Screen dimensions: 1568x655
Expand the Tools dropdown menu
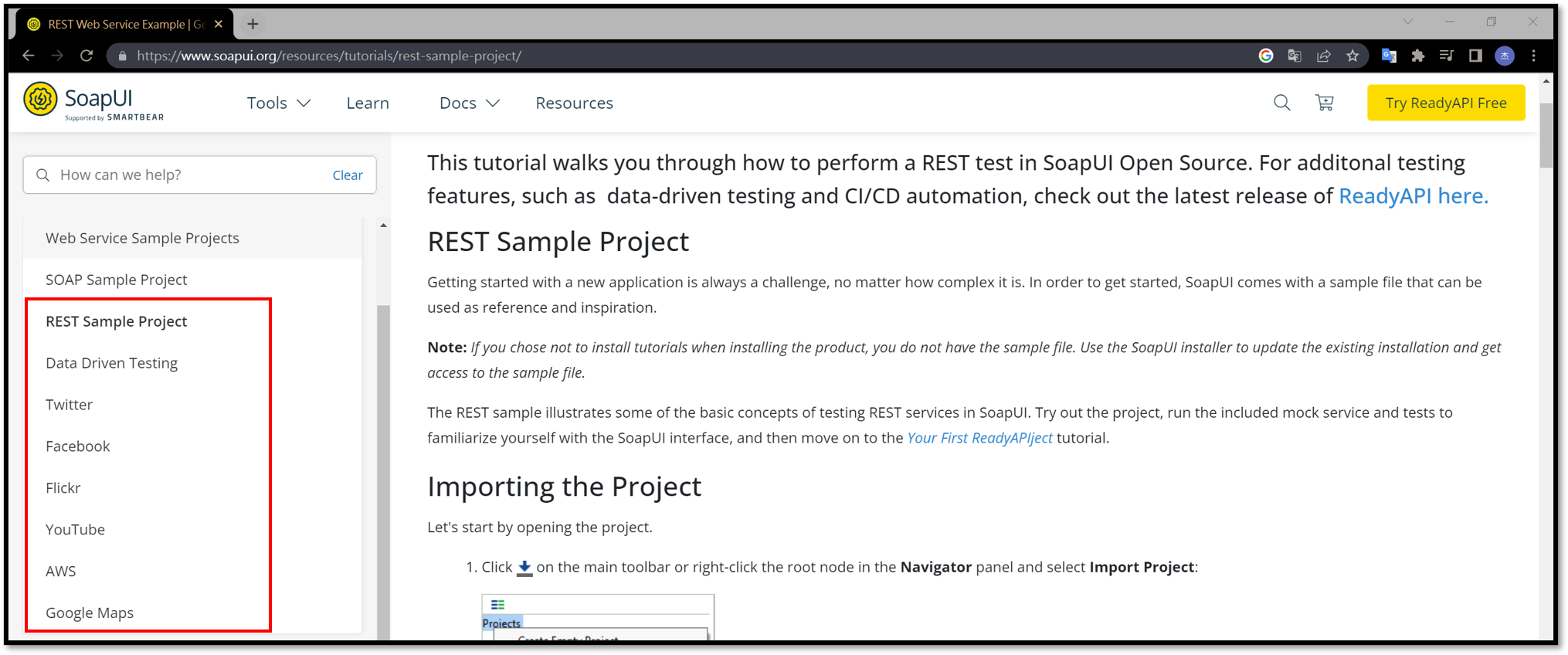[278, 103]
